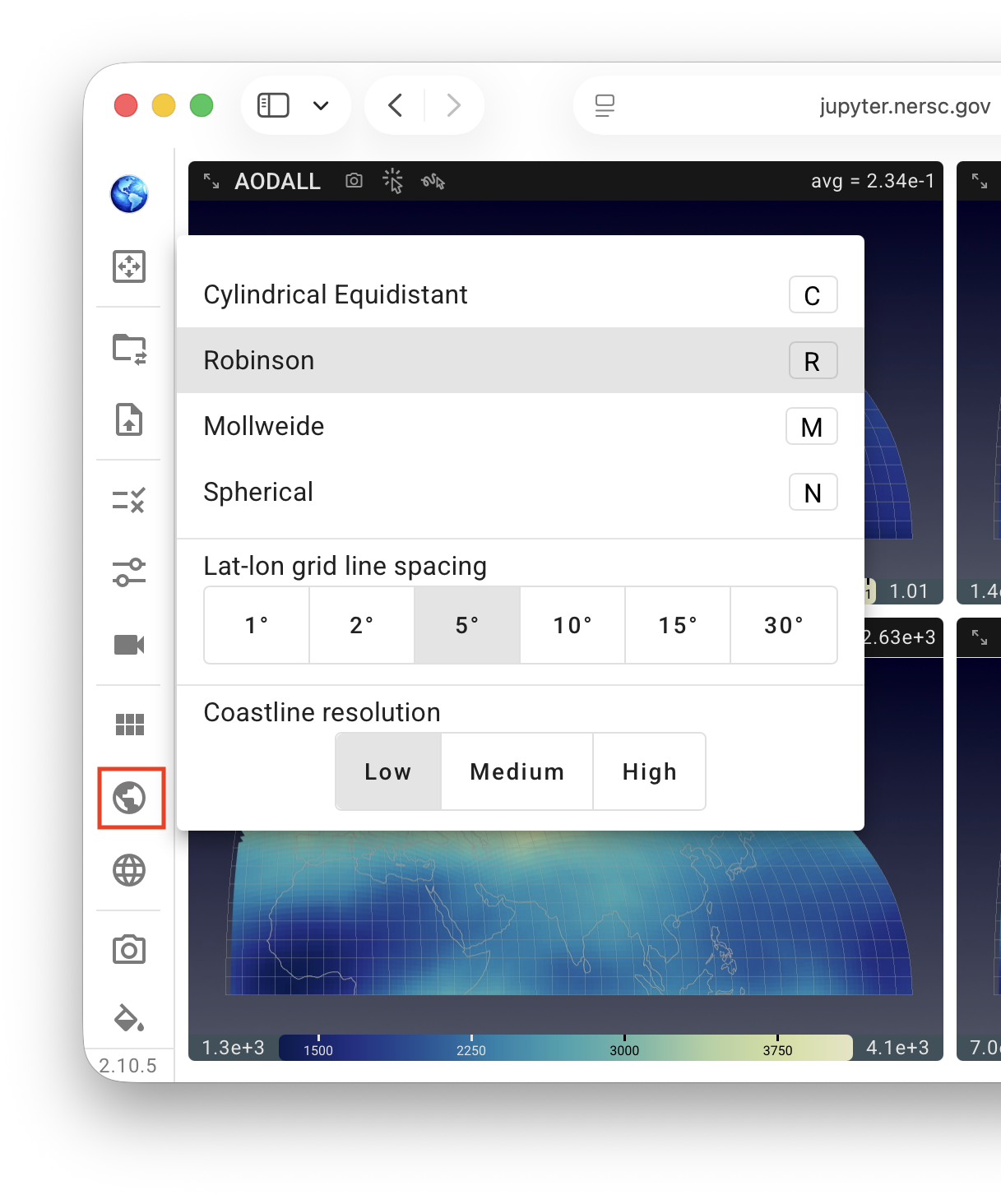Select Mollweide projection
This screenshot has height=1204, width=1001.
point(521,426)
